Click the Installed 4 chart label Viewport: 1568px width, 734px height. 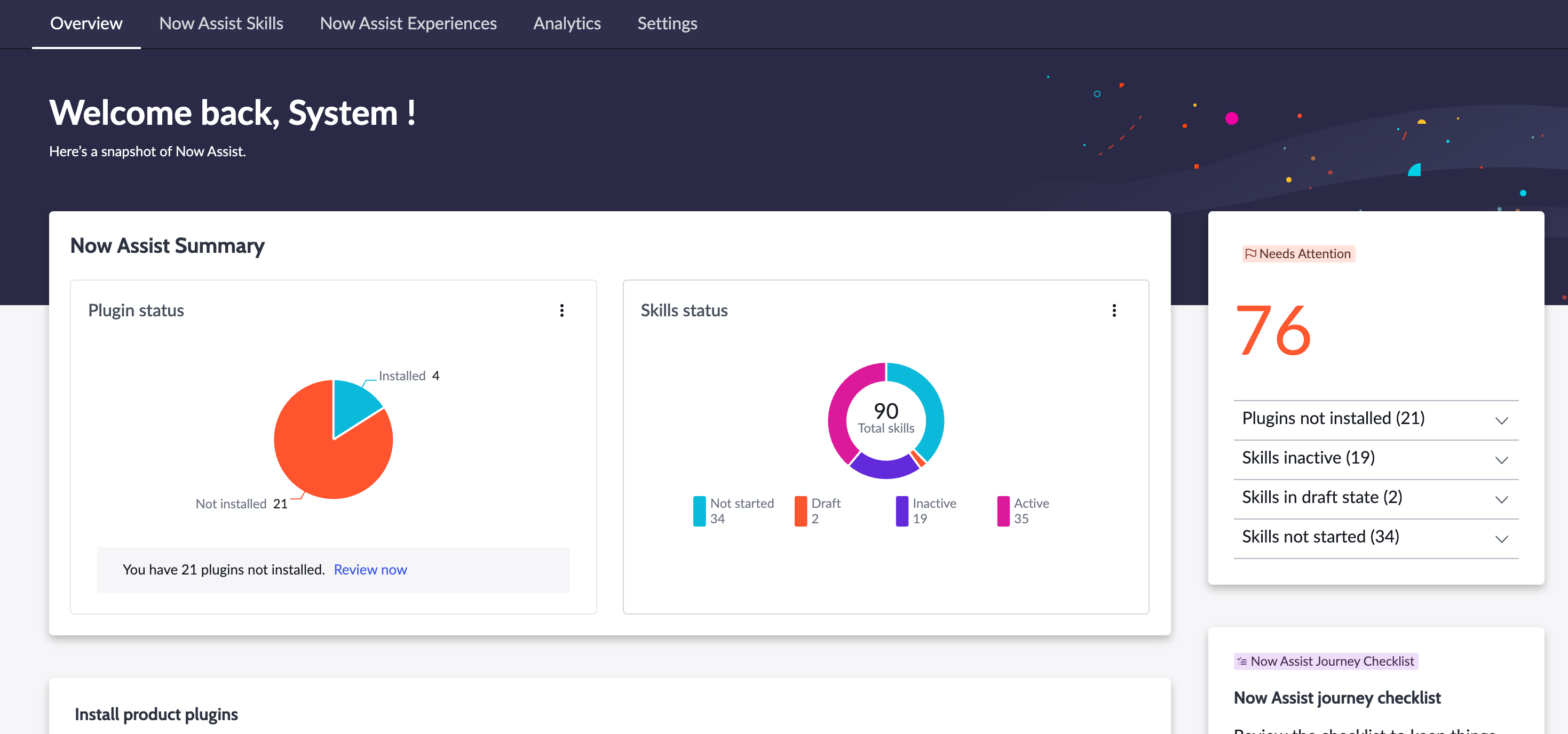(x=409, y=376)
